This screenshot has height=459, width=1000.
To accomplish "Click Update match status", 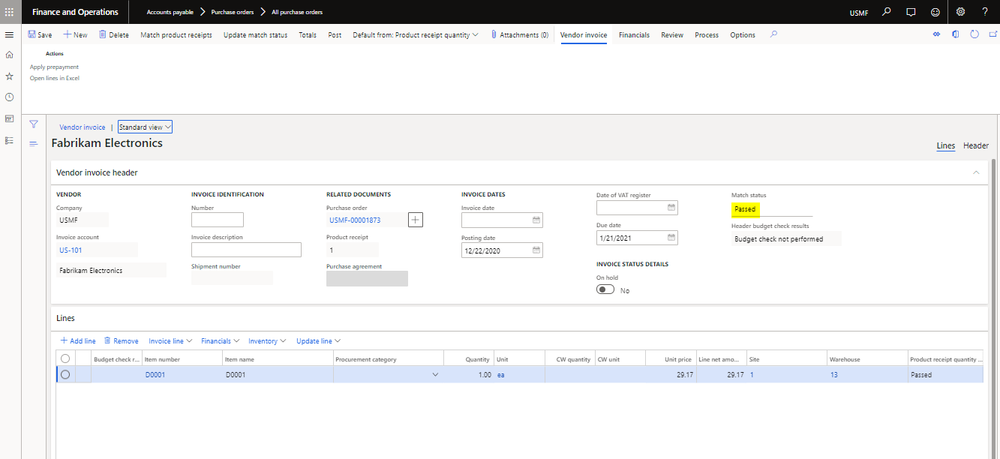I will pos(255,35).
